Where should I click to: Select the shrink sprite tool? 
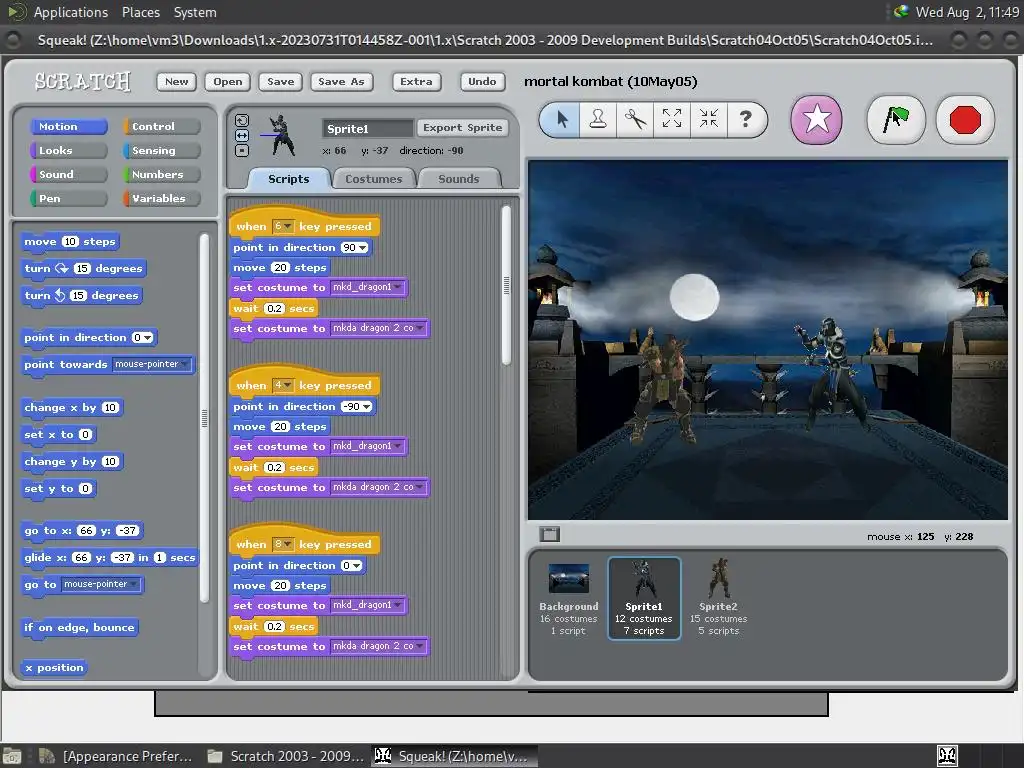tap(709, 120)
